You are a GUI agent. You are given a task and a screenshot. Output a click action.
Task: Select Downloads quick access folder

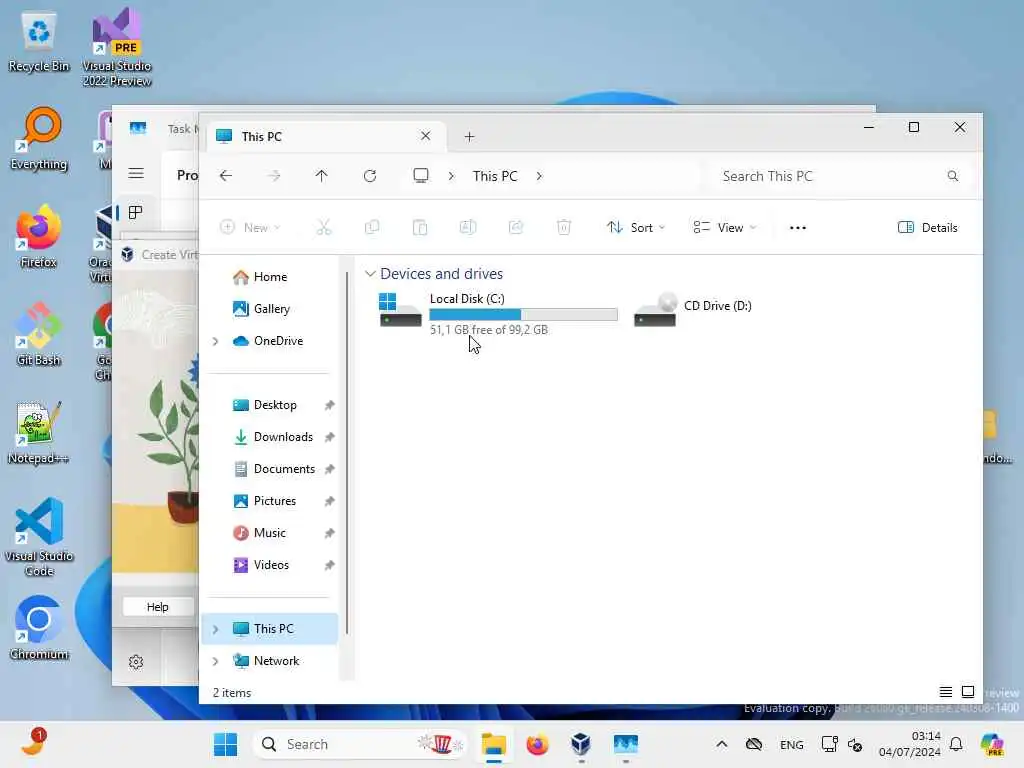coord(283,437)
